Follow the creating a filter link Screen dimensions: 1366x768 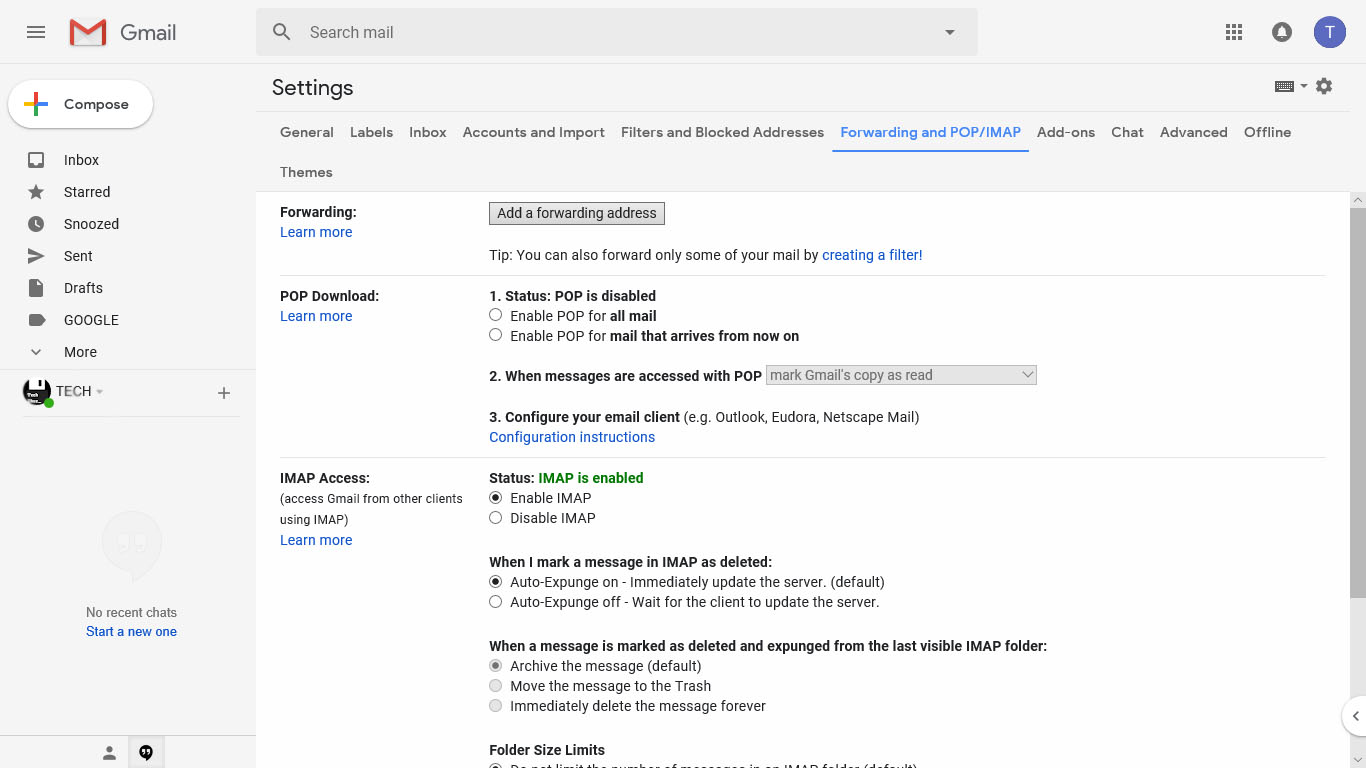(872, 255)
